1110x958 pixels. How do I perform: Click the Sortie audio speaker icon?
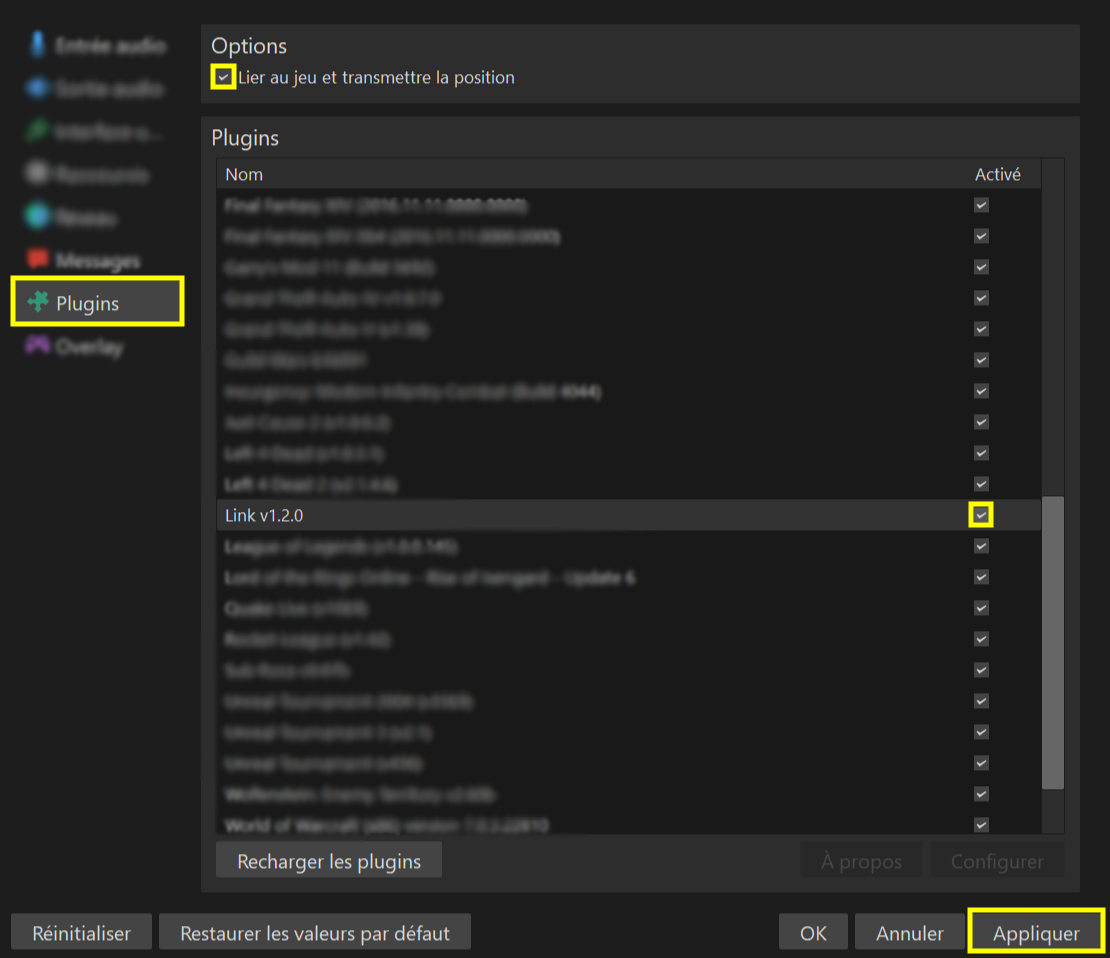point(39,89)
